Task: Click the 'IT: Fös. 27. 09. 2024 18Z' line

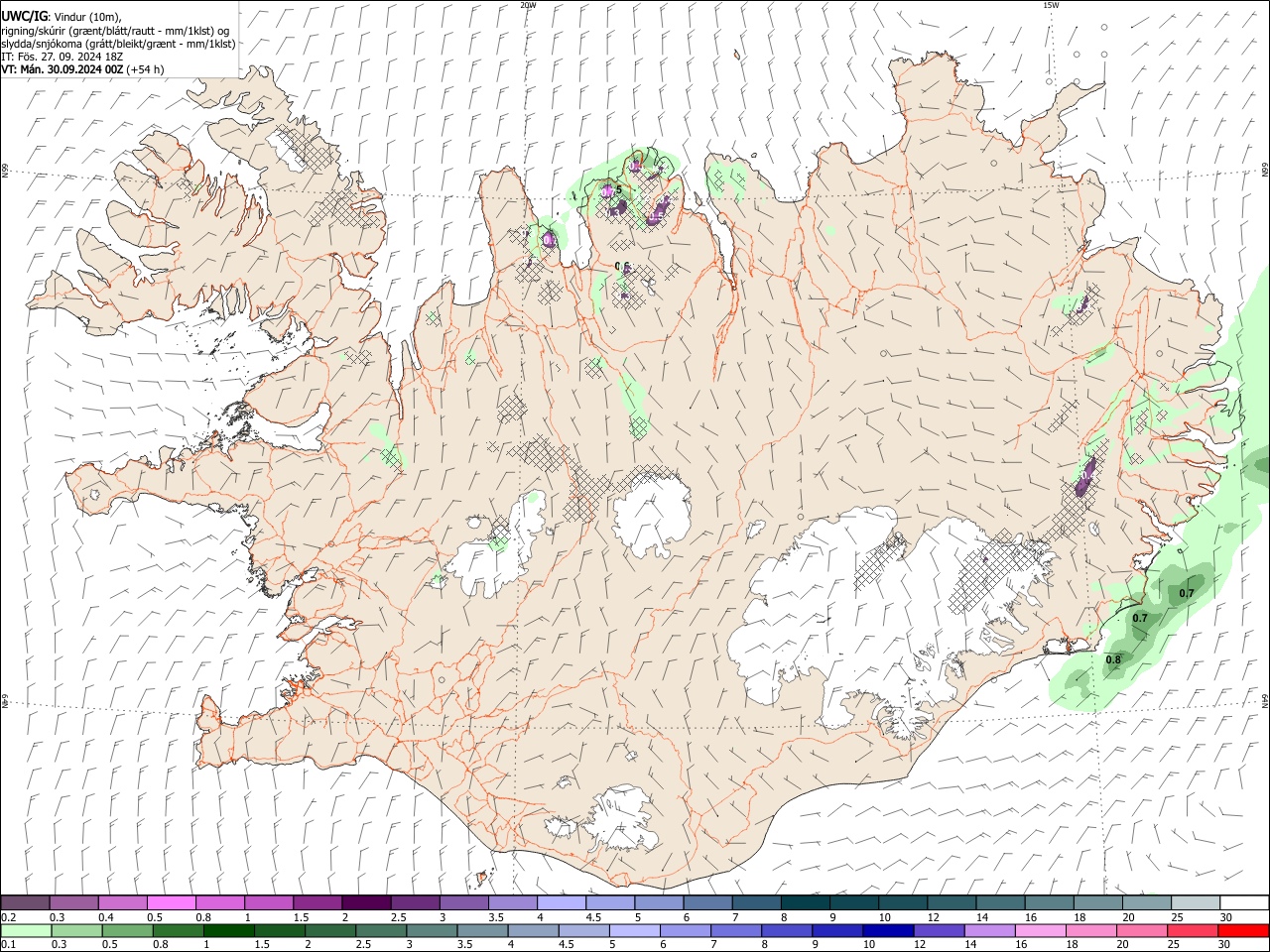Action: pyautogui.click(x=63, y=57)
